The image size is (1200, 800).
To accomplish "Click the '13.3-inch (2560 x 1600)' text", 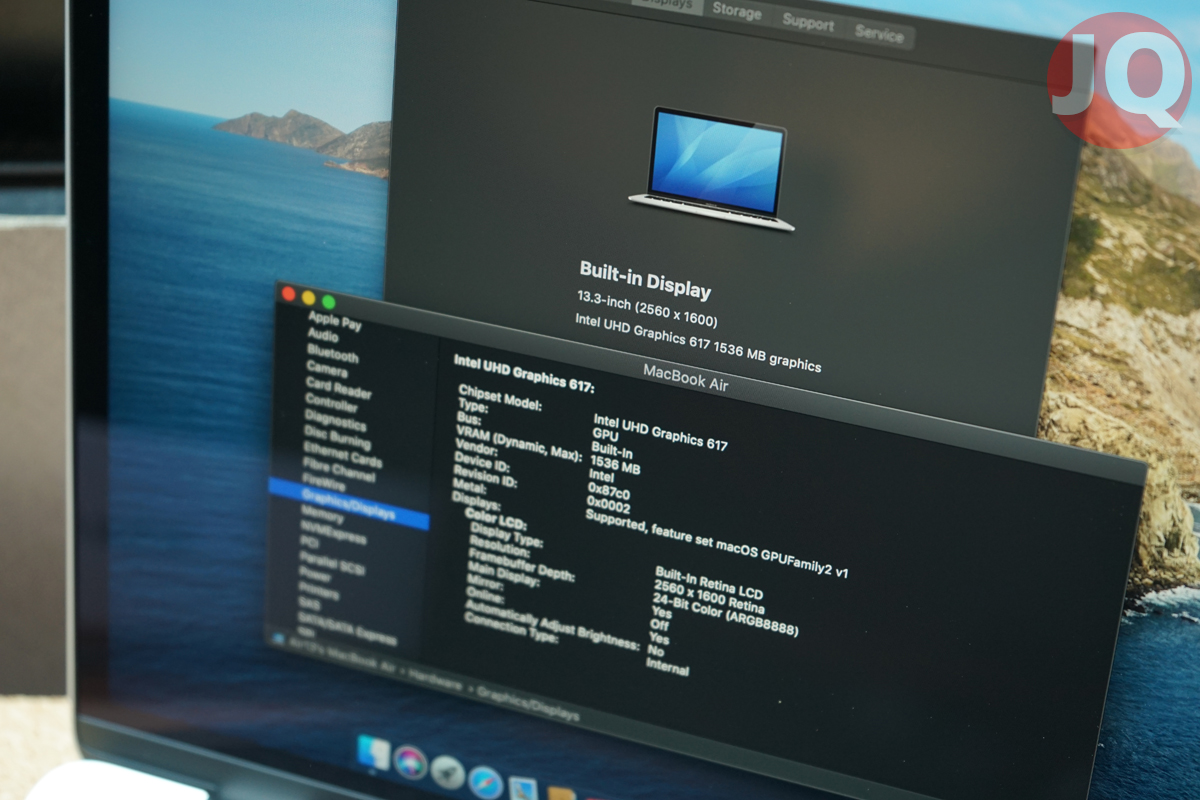I will click(x=647, y=309).
